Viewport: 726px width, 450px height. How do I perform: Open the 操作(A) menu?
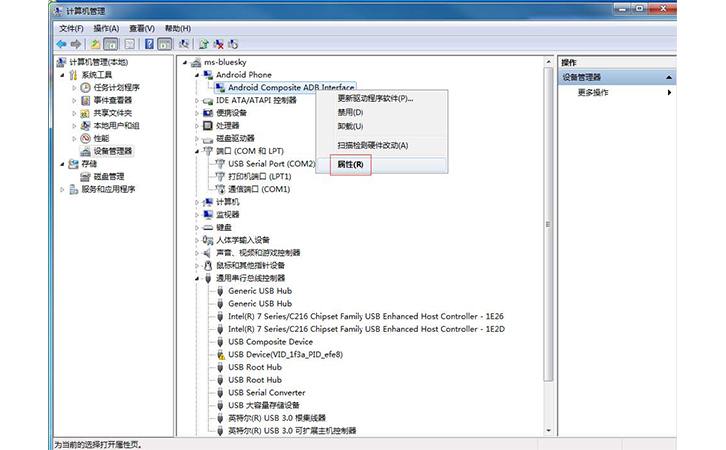coord(106,29)
